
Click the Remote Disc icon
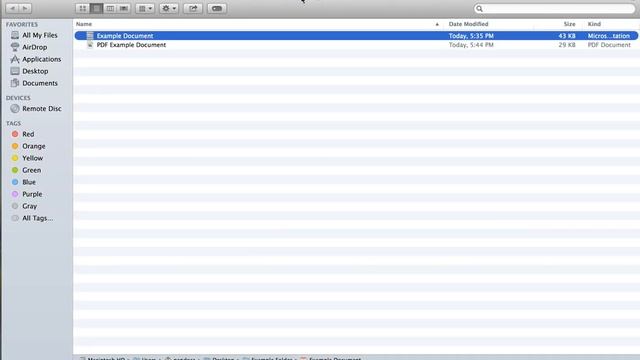click(15, 109)
